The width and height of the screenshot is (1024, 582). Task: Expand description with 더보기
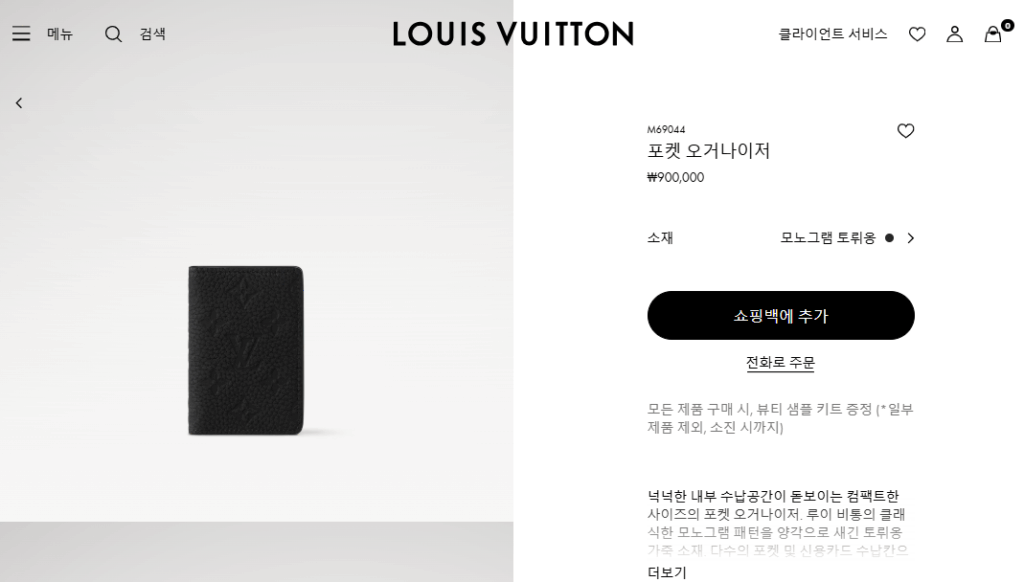point(666,572)
